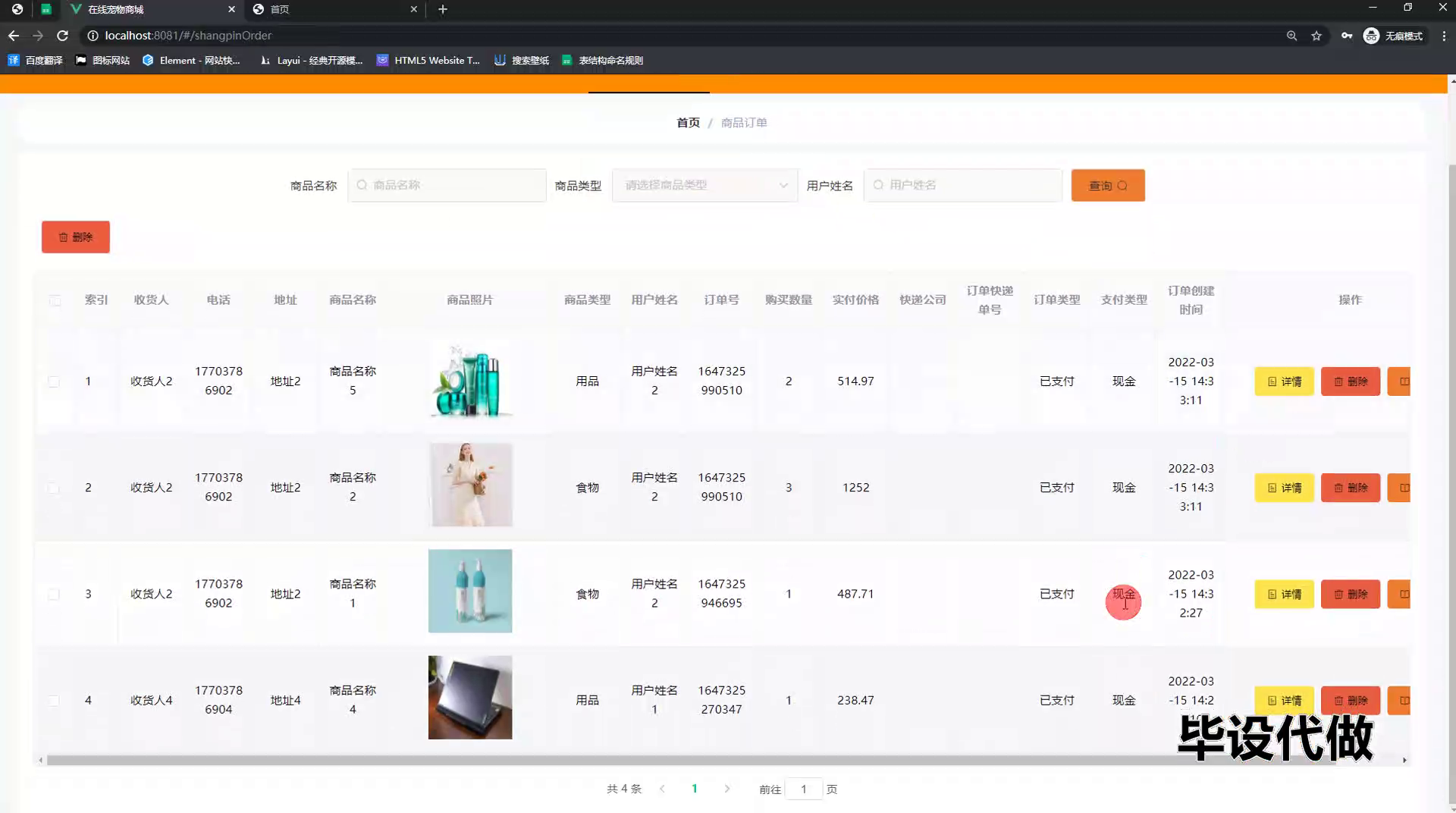The height and width of the screenshot is (813, 1456).
Task: Open the Layui bookmark
Action: click(x=311, y=60)
